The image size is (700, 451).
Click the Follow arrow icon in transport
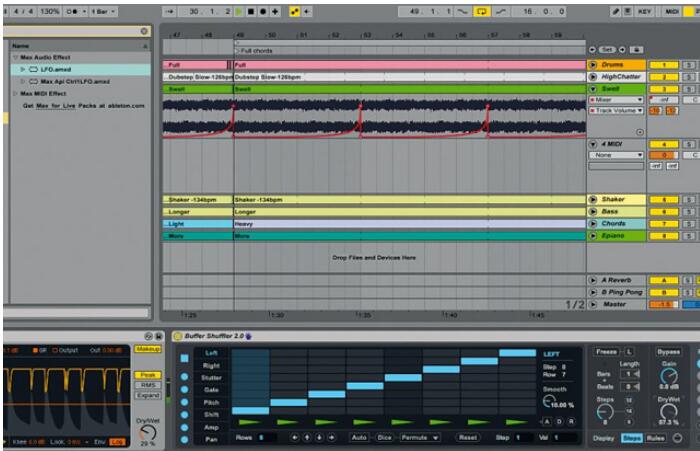[170, 12]
